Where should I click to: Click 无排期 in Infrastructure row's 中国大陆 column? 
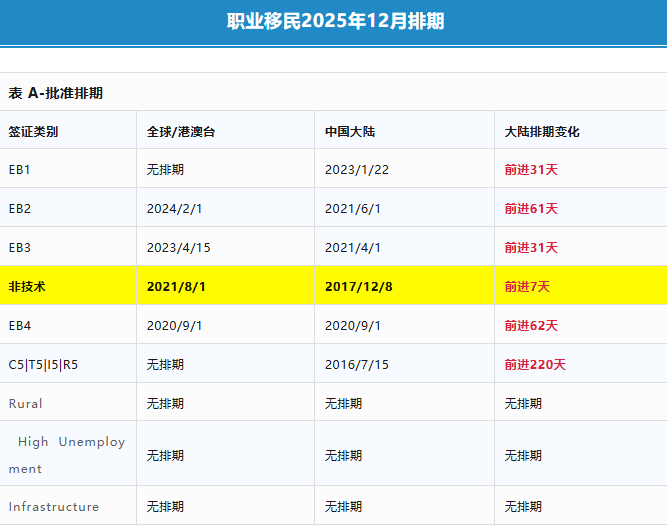tap(343, 507)
